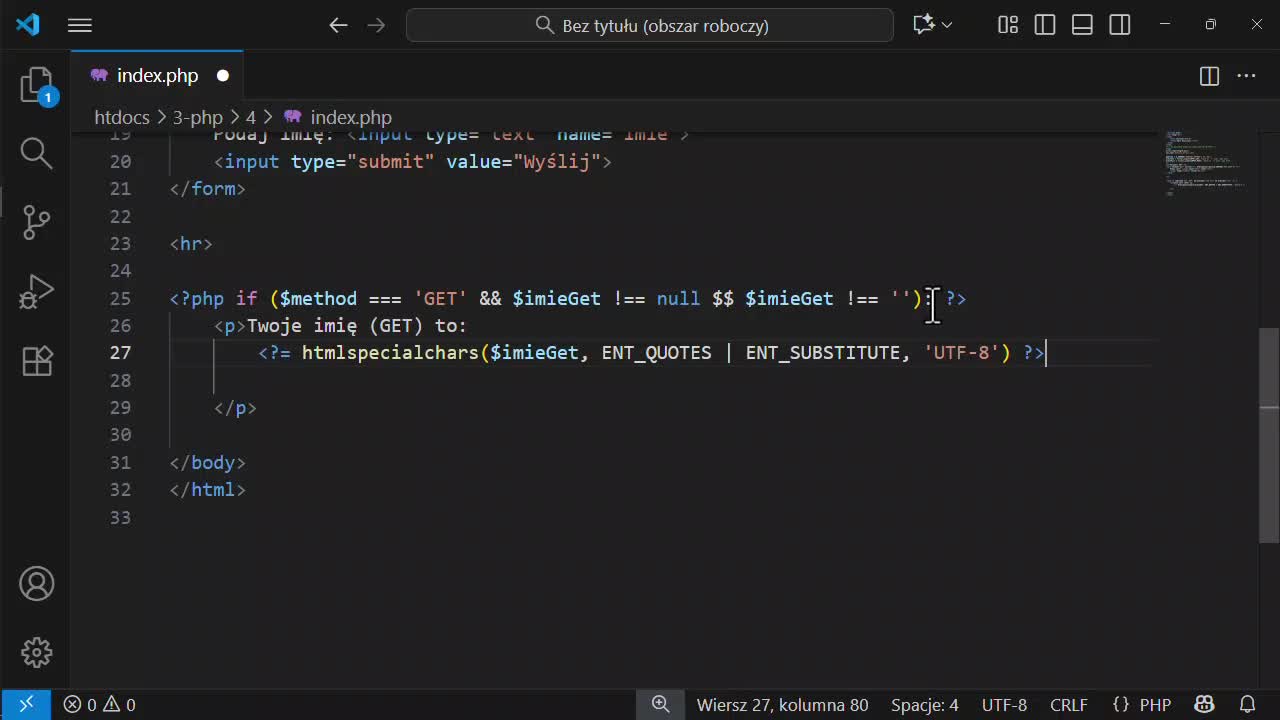Open the Accounts menu icon
Image resolution: width=1280 pixels, height=720 pixels.
click(x=37, y=584)
